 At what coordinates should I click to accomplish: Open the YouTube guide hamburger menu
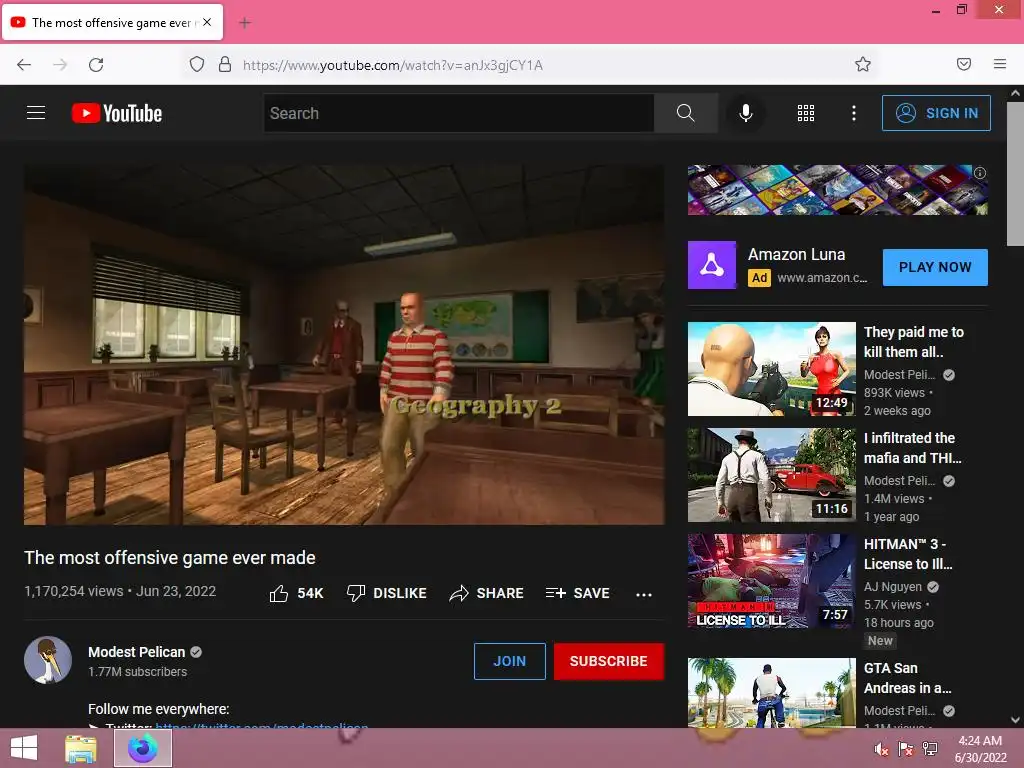36,113
